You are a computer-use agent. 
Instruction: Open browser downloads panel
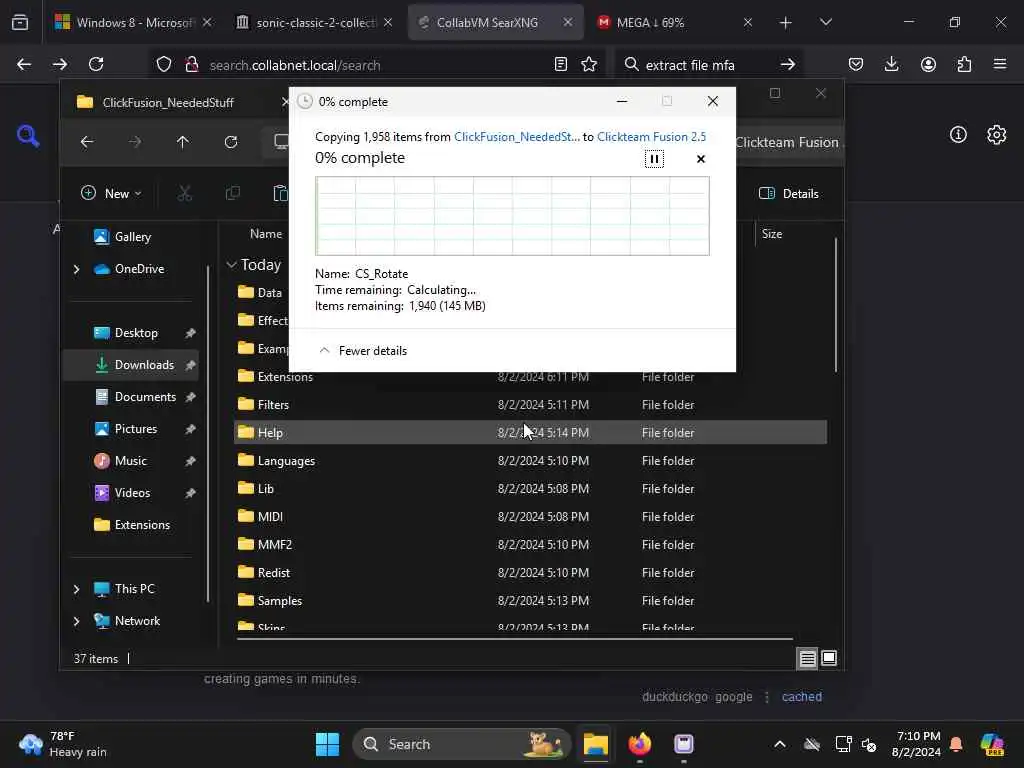click(x=891, y=64)
